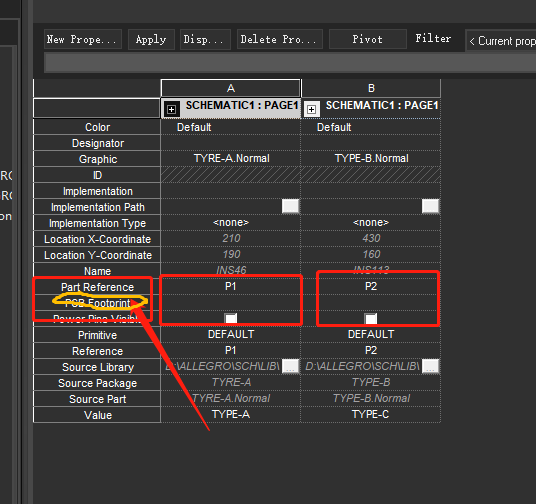The width and height of the screenshot is (536, 504).
Task: Click Graphic cell TYRE-A.Normal
Action: [231, 158]
